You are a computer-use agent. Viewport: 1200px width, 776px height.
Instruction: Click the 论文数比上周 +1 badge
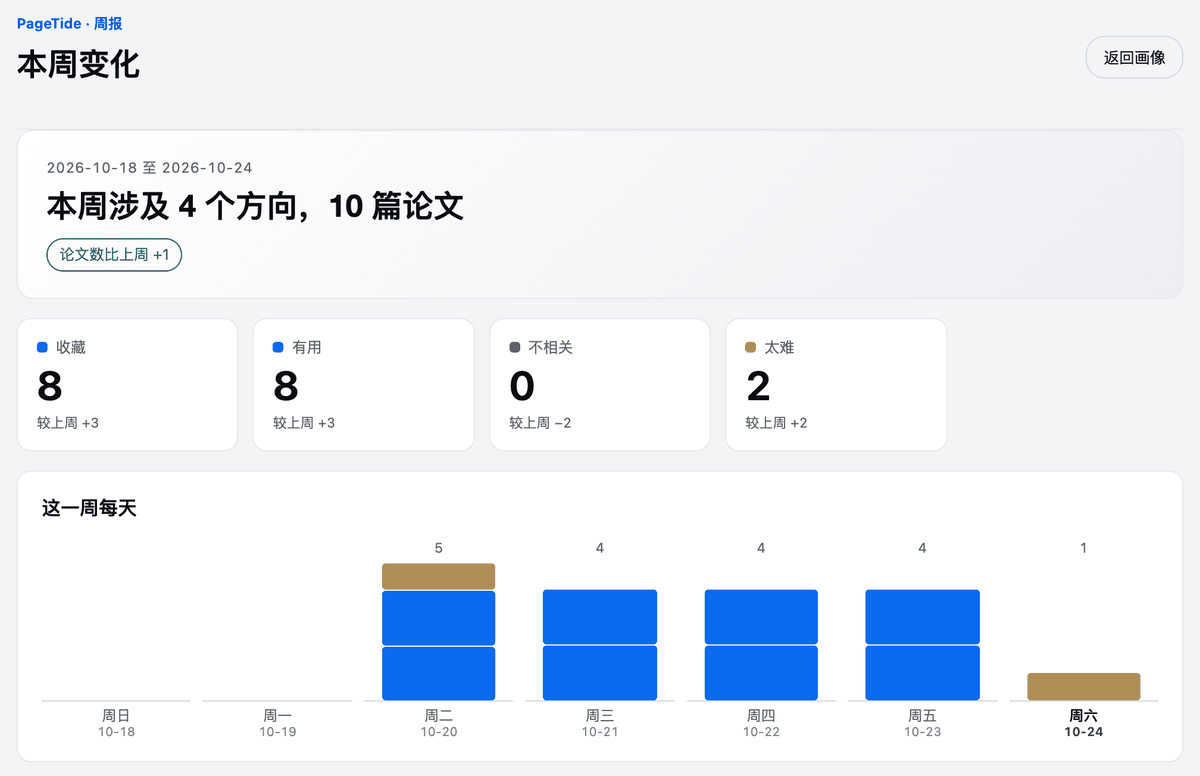(114, 255)
